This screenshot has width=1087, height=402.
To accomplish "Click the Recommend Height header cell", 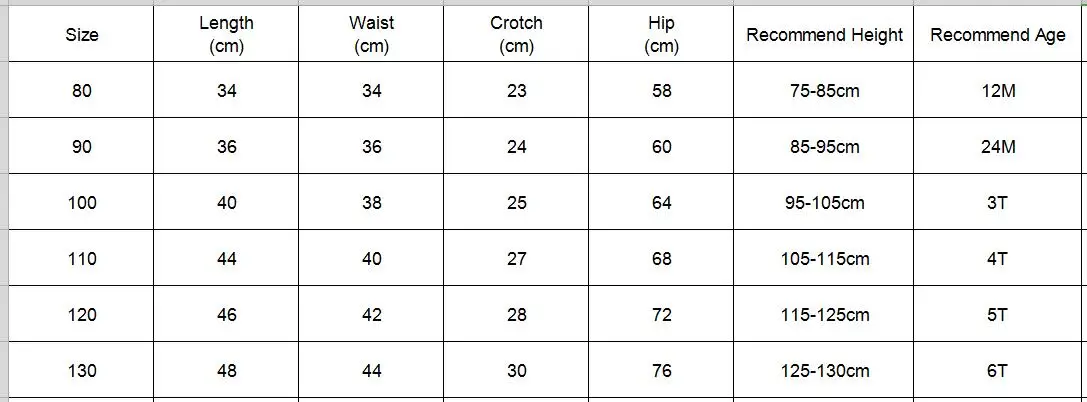I will coord(824,34).
